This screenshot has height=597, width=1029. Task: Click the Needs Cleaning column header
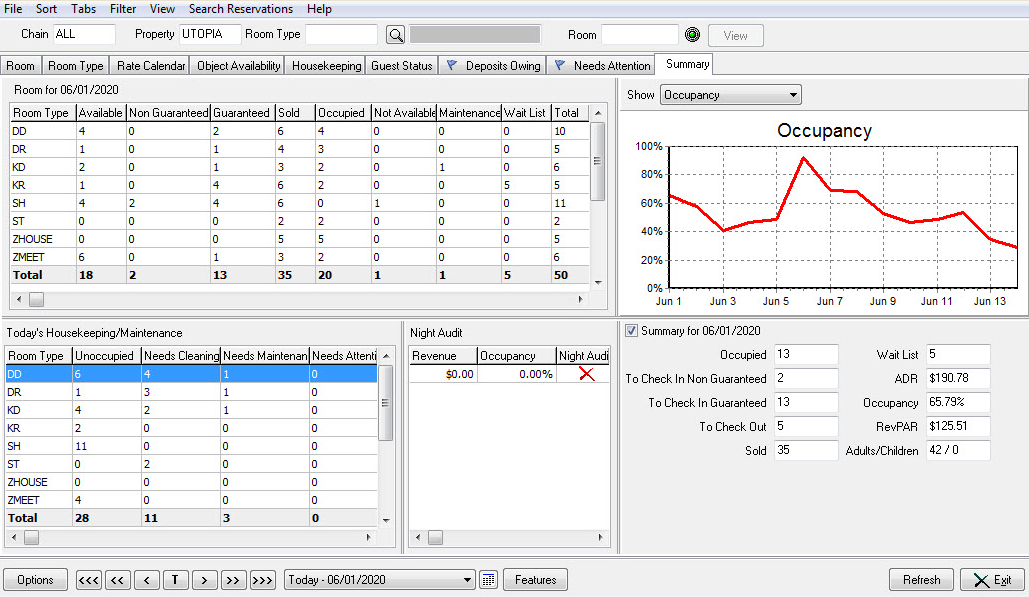click(x=181, y=356)
